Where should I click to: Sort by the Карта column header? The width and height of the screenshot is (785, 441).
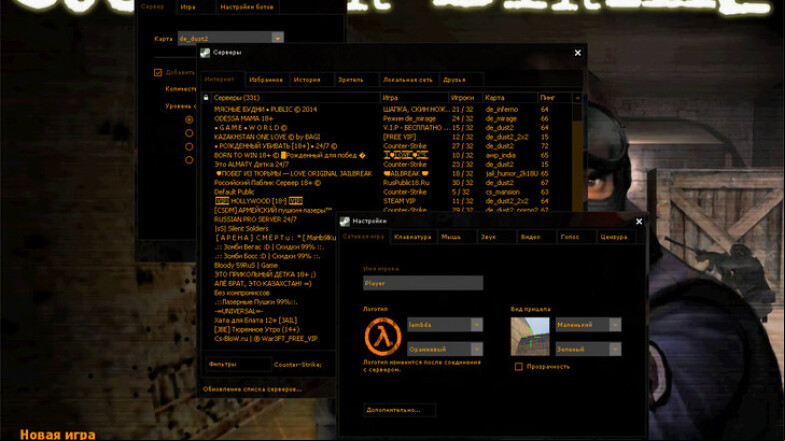(x=510, y=98)
